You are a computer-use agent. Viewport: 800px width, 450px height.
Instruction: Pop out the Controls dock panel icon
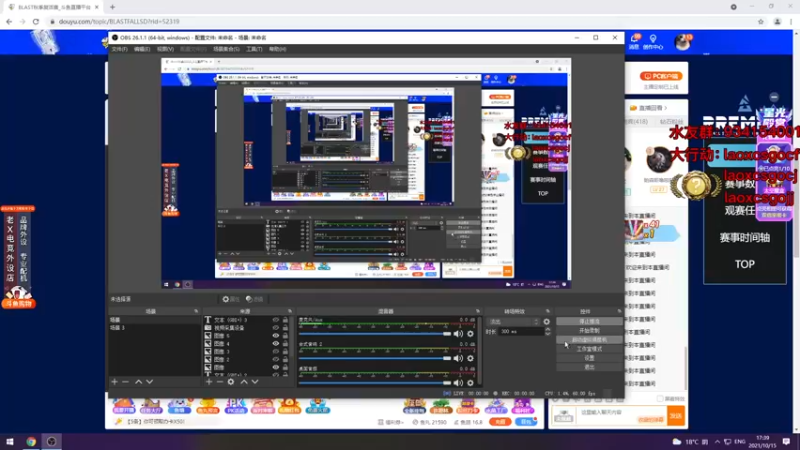tap(619, 311)
